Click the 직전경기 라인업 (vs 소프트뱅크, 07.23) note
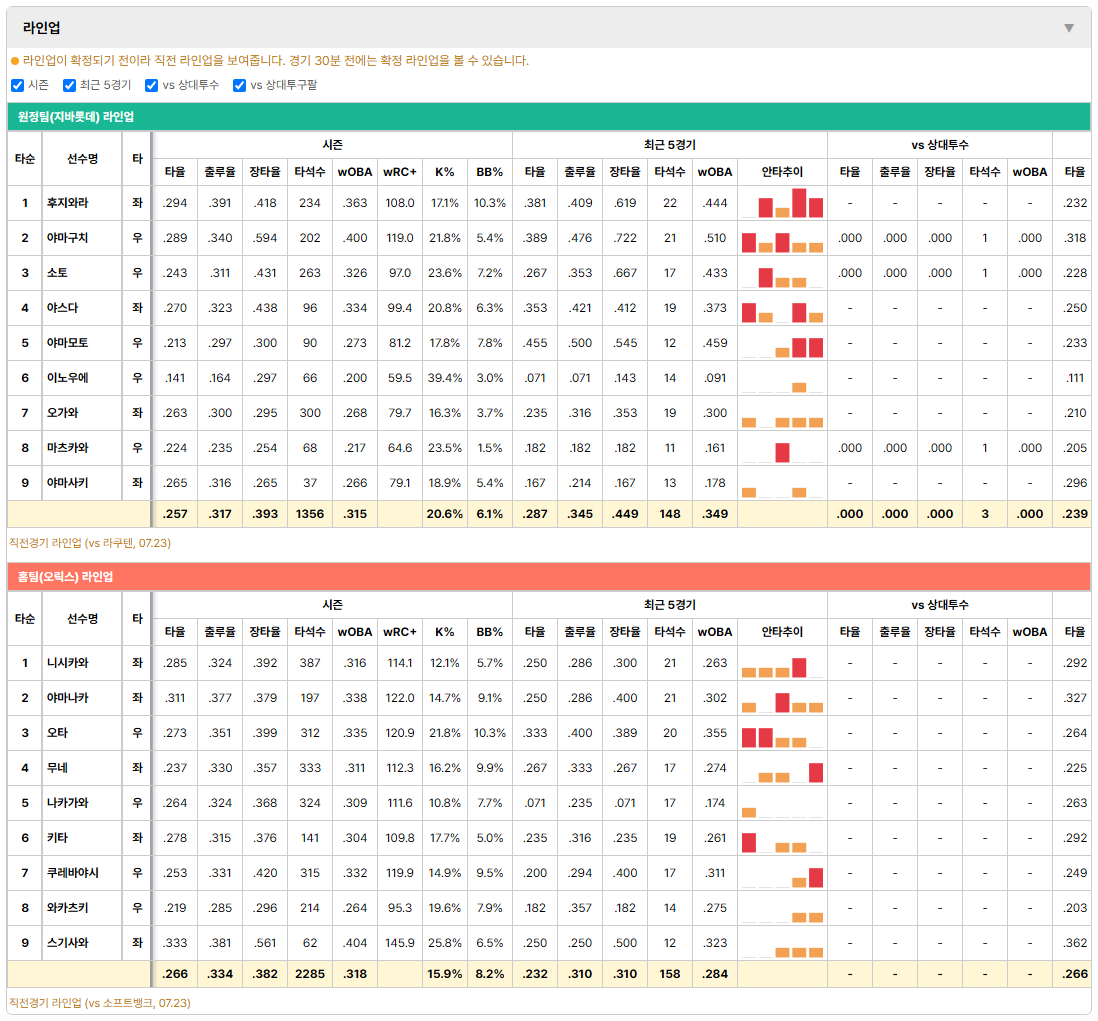 pyautogui.click(x=99, y=1003)
